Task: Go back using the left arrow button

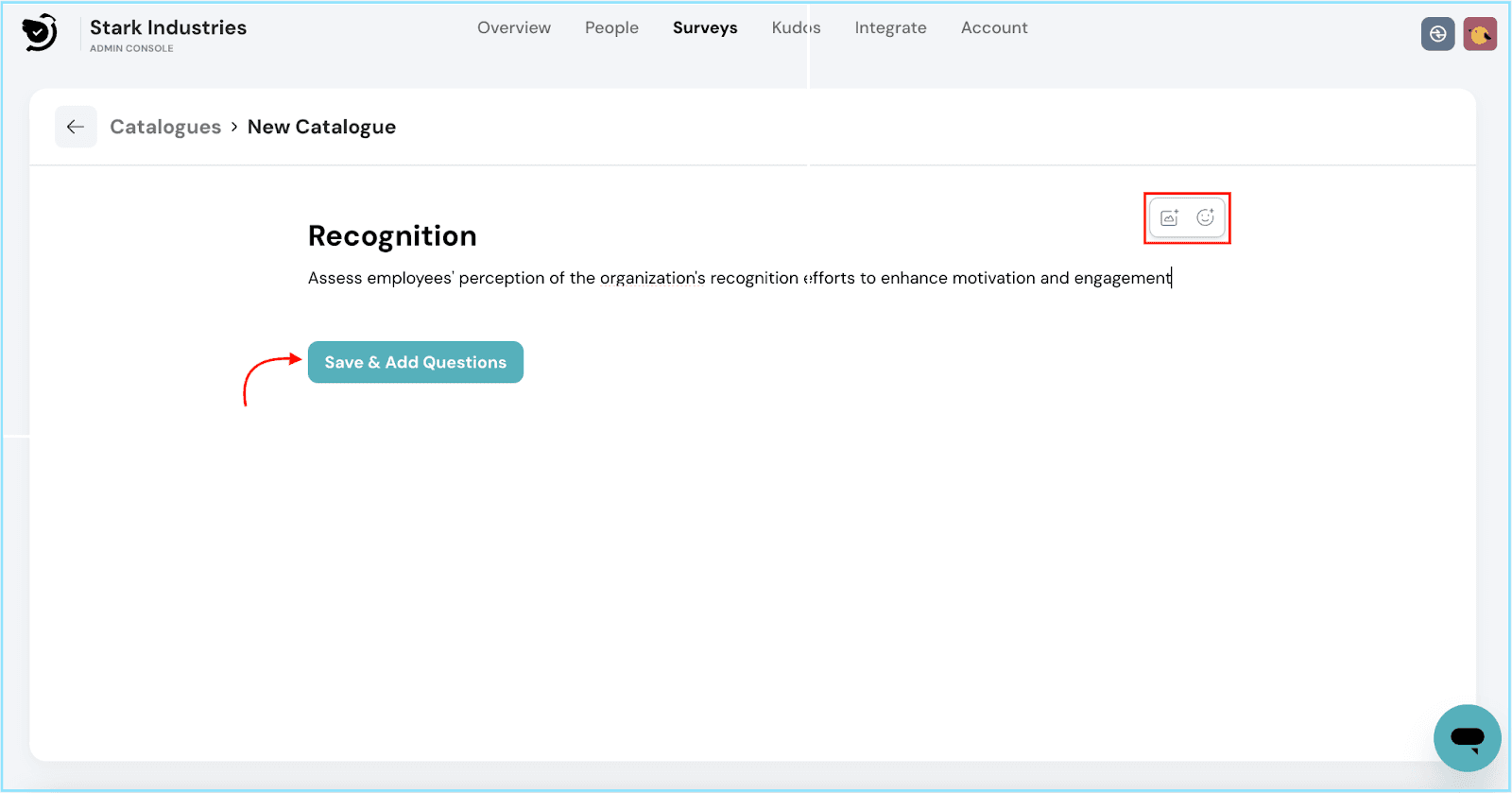Action: click(76, 127)
